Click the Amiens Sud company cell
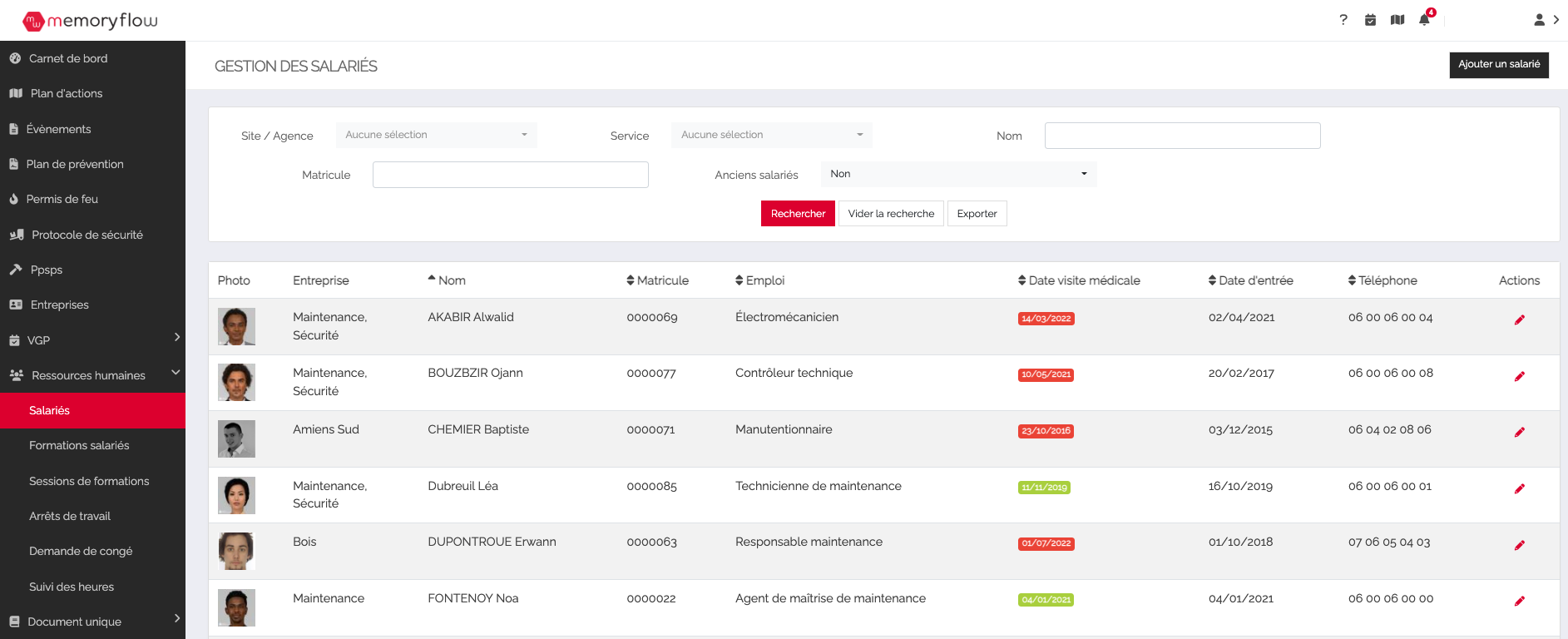Viewport: 1568px width, 639px height. pyautogui.click(x=326, y=429)
